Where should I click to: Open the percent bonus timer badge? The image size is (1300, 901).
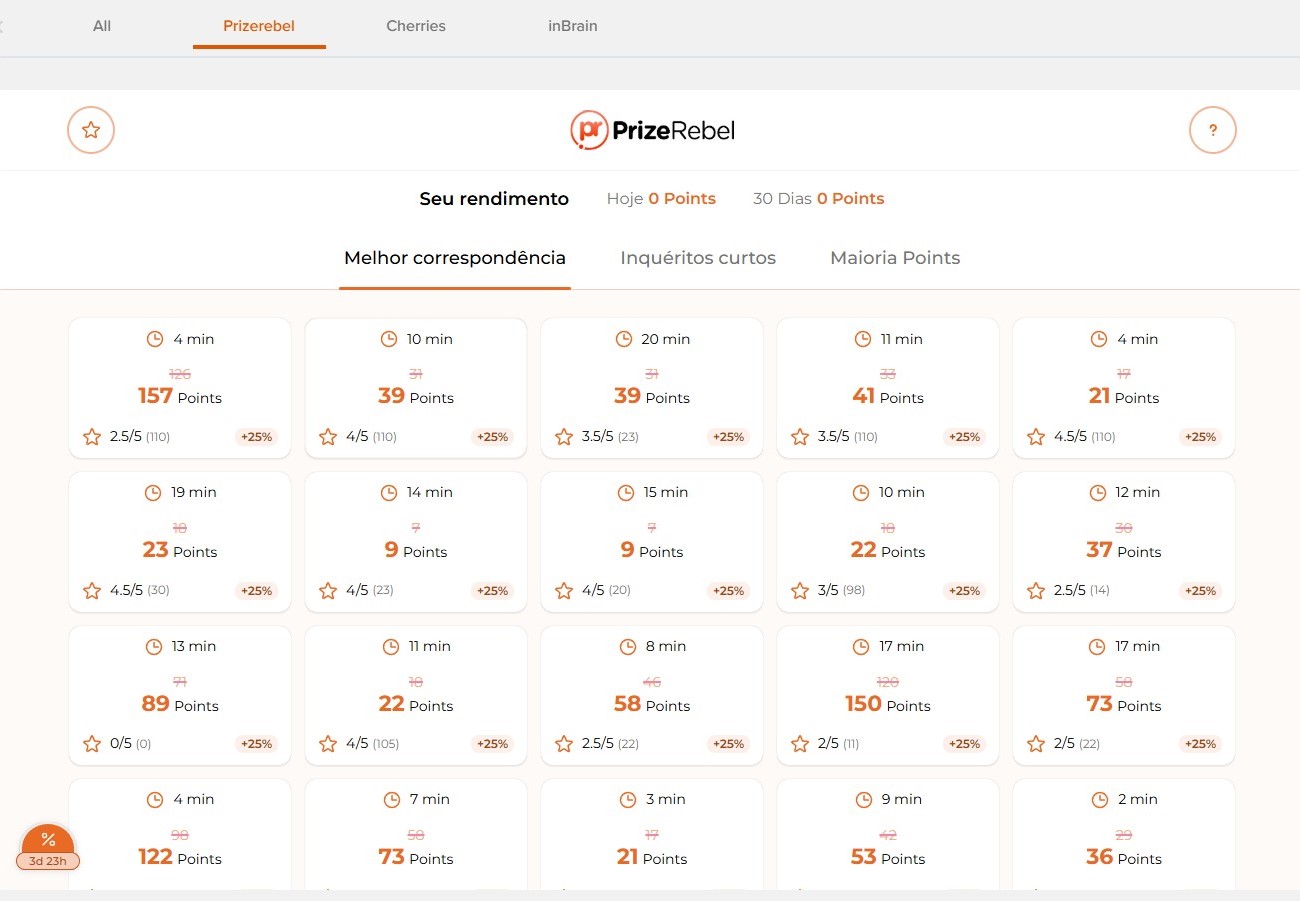point(48,848)
